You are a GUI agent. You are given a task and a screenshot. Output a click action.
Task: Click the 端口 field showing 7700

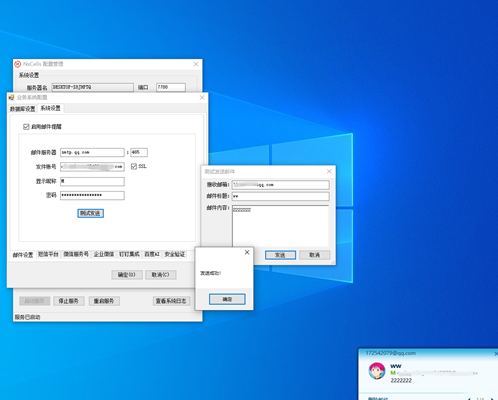[171, 87]
